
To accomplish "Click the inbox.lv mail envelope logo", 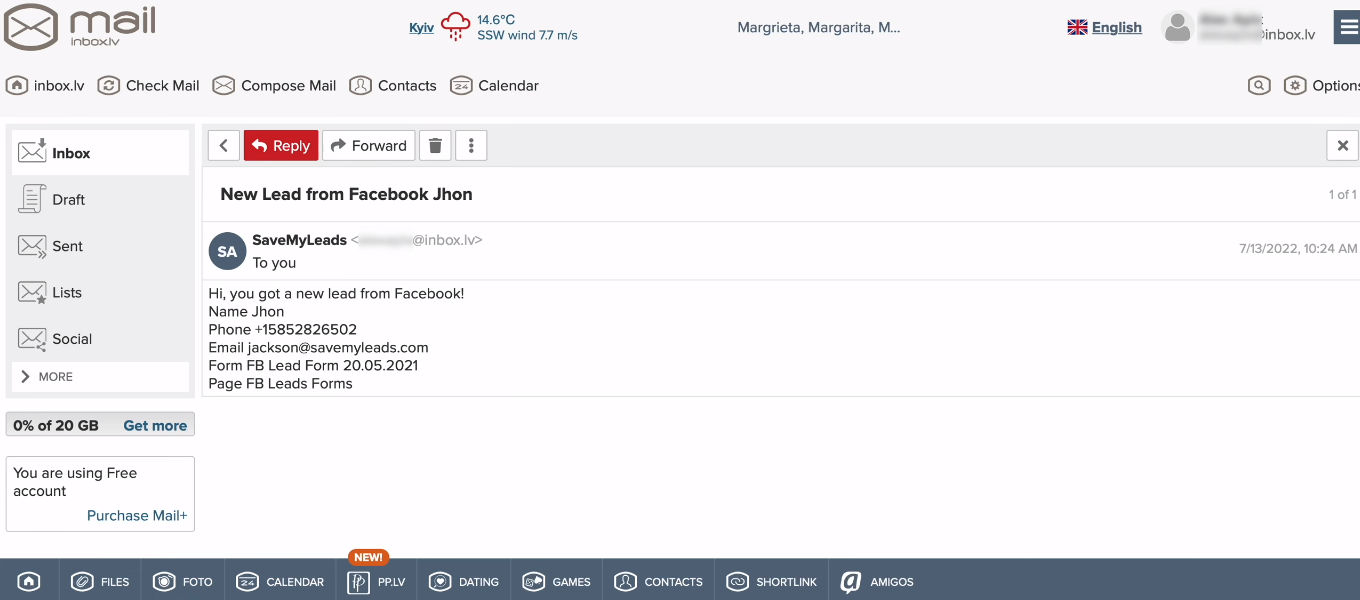I will pyautogui.click(x=32, y=27).
